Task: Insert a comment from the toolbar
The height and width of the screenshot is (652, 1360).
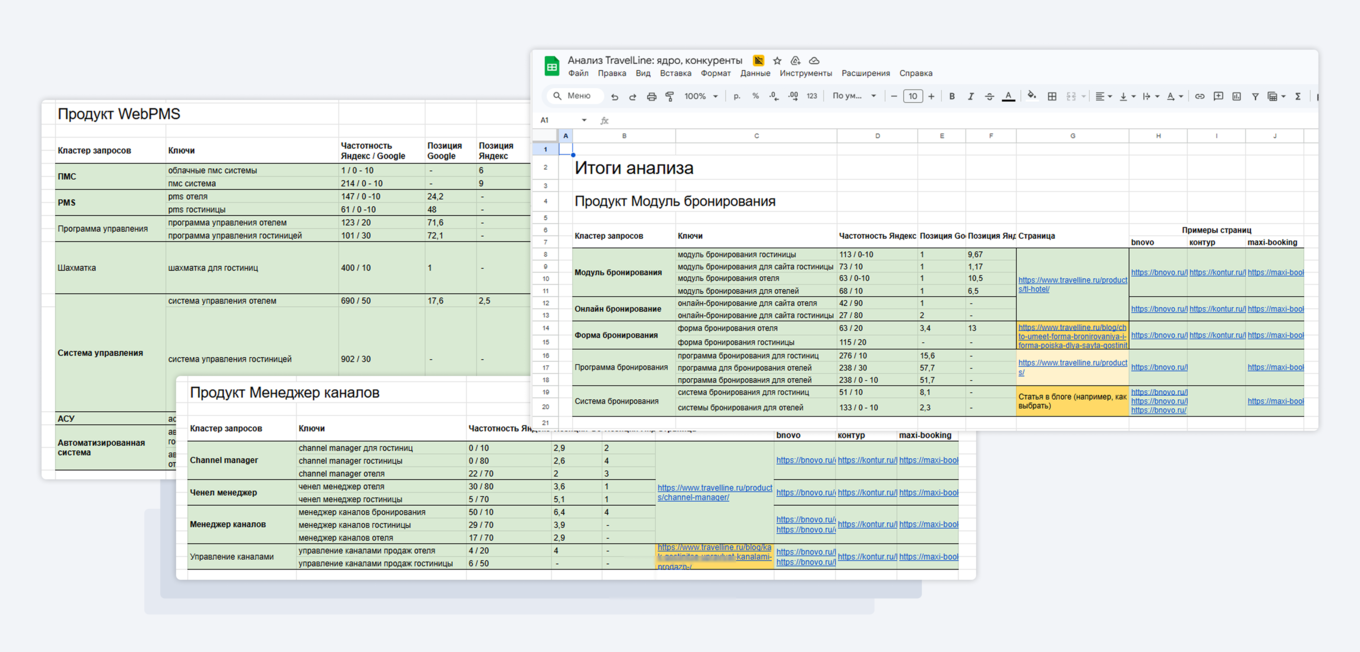Action: click(x=1218, y=97)
